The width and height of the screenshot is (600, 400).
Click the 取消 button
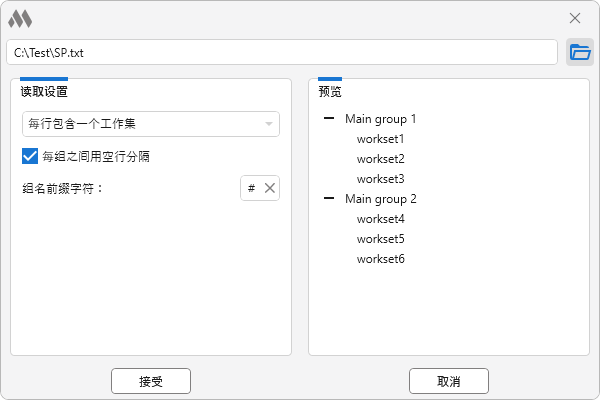coord(448,381)
